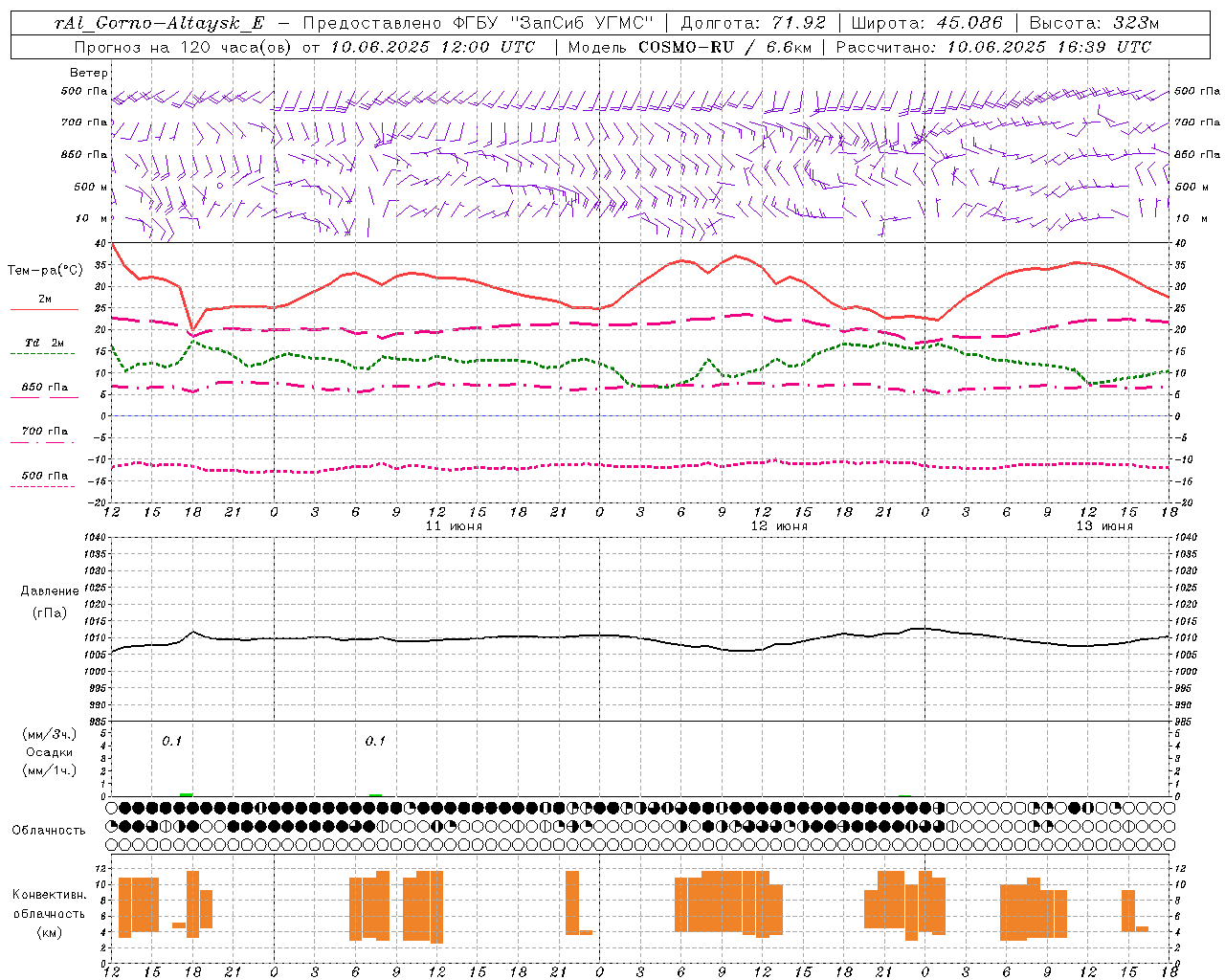
Task: Click the Td 2м dew point legend entry
Action: [x=44, y=343]
